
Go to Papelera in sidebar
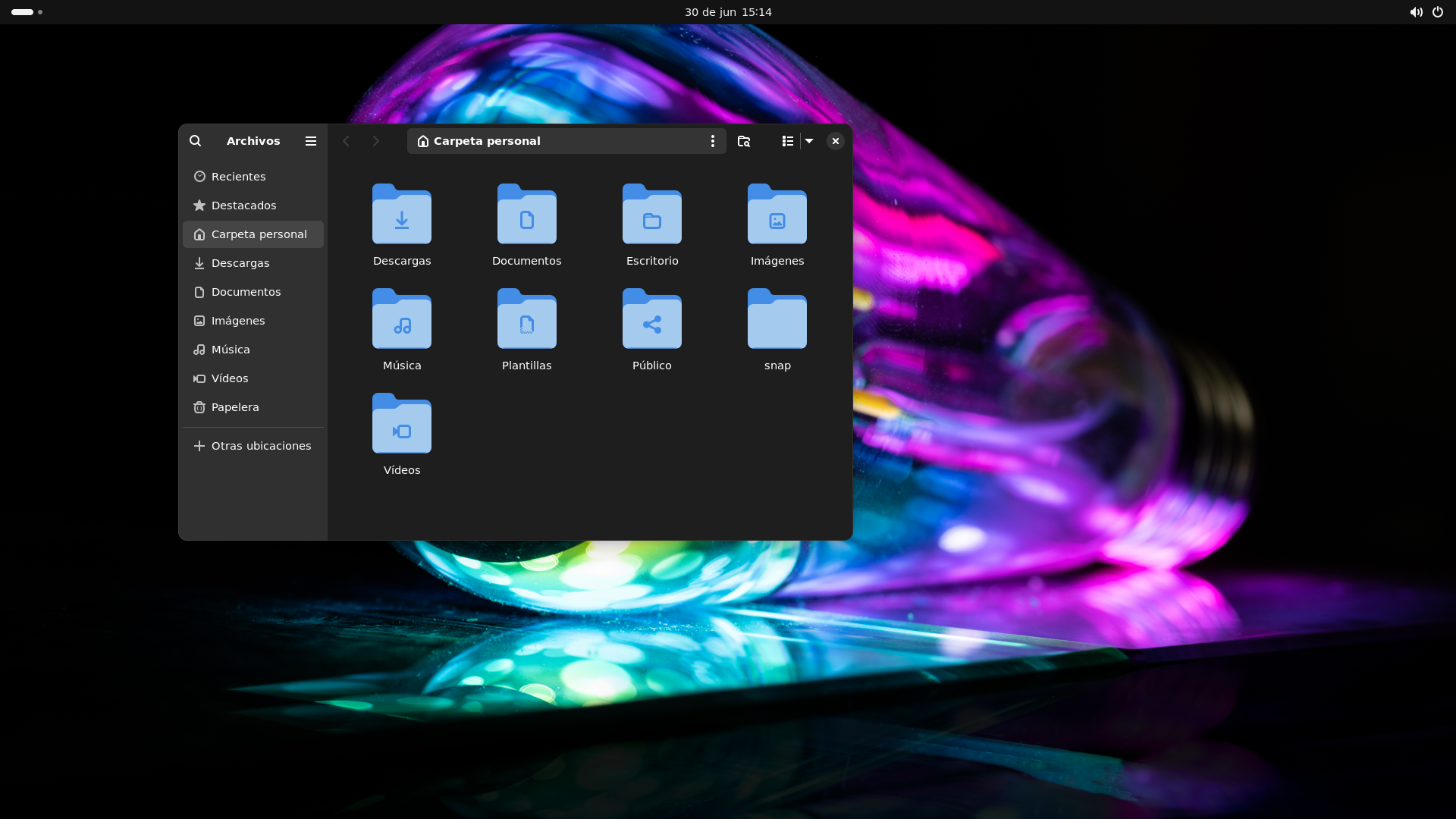coord(235,407)
